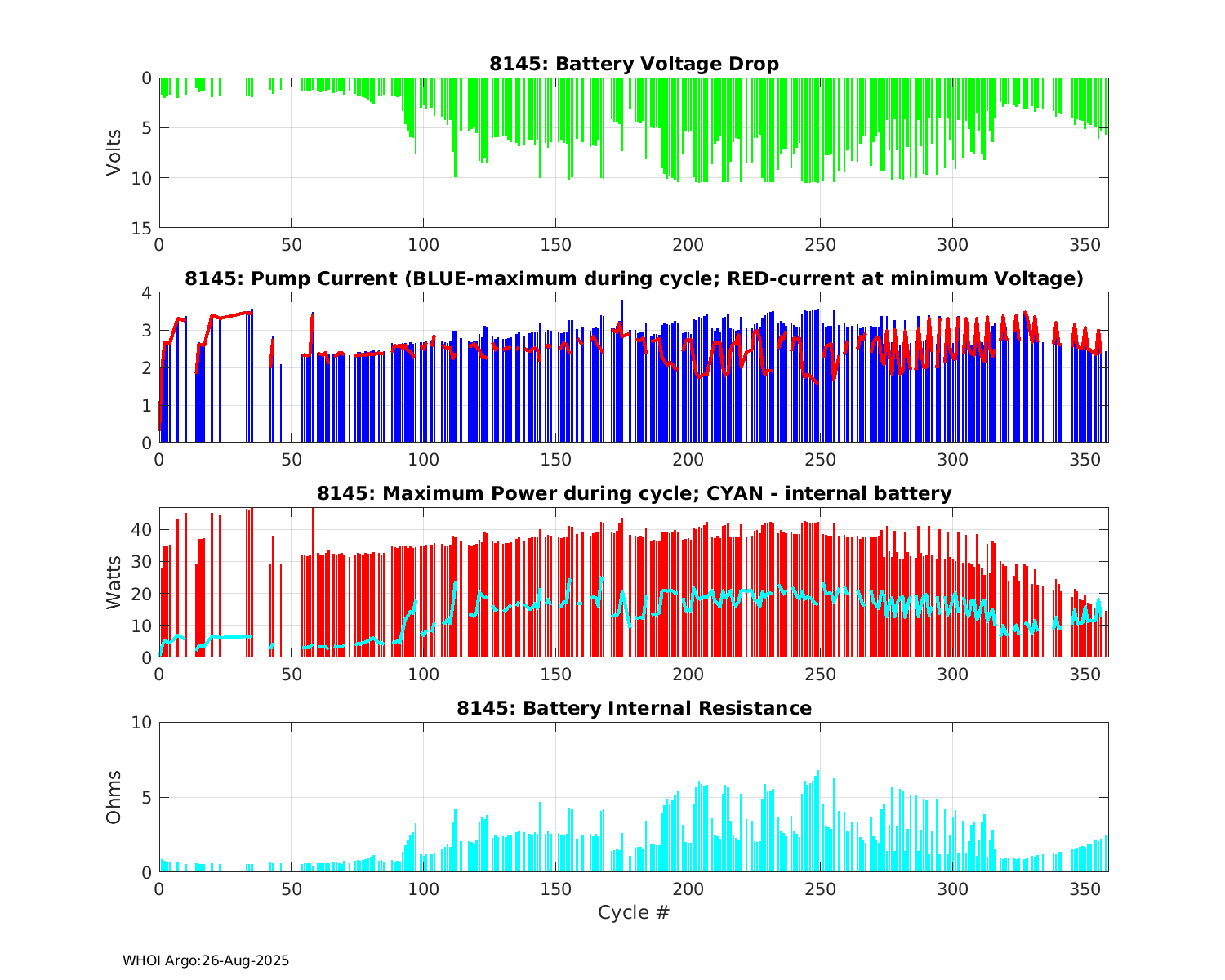Click the Ohms y-axis label
The width and height of the screenshot is (1225, 980).
(114, 797)
